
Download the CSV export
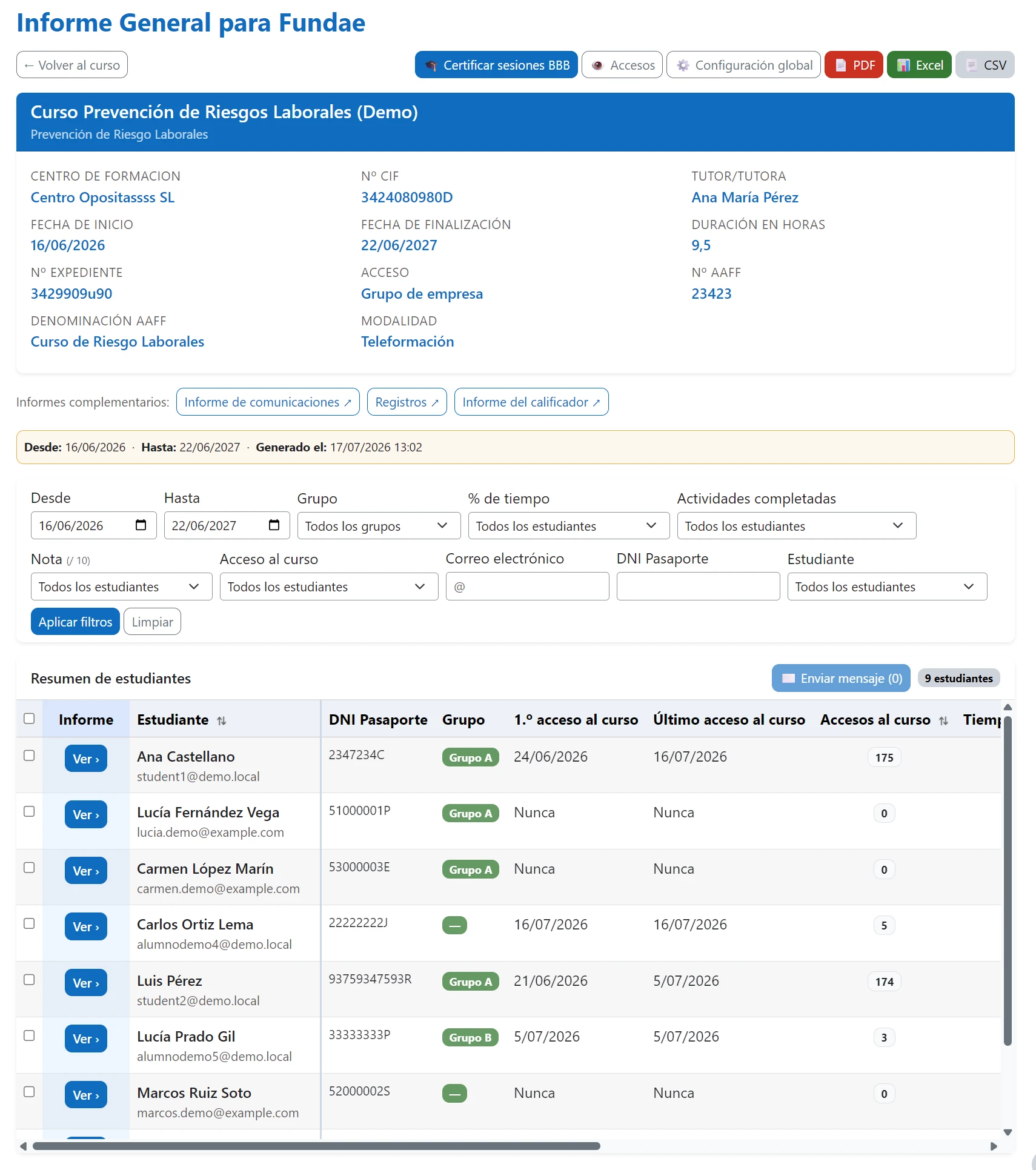pyautogui.click(x=985, y=65)
